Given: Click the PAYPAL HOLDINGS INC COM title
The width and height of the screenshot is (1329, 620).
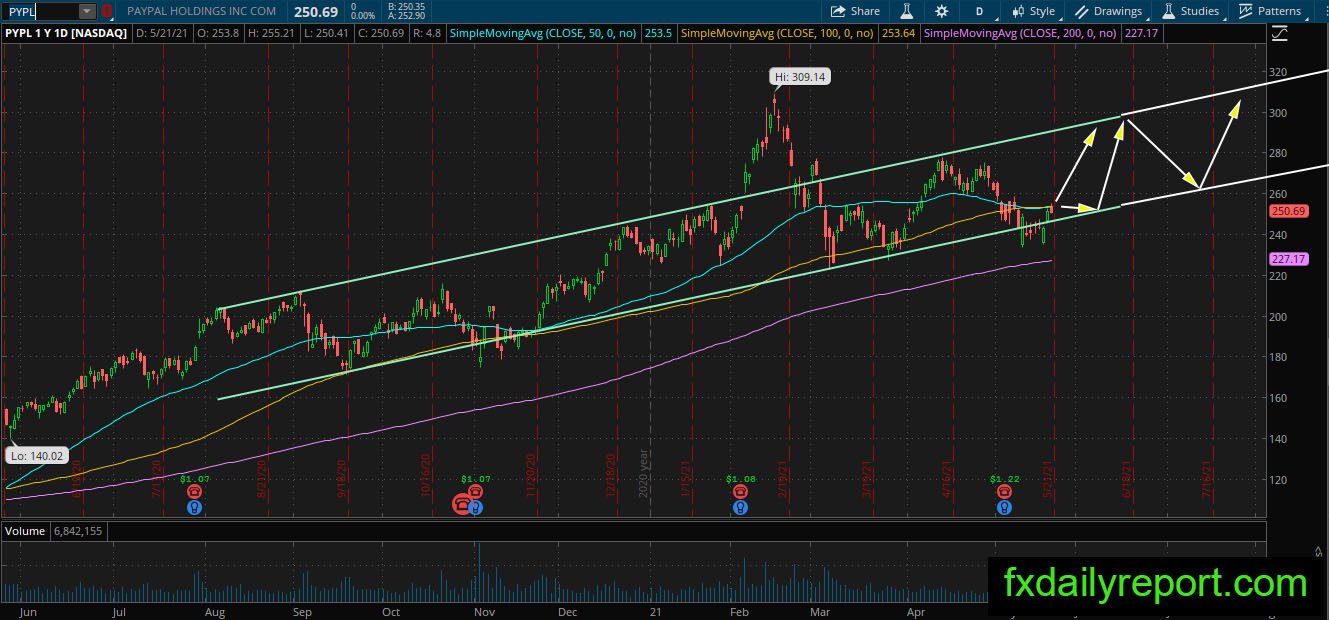Looking at the screenshot, I should coord(202,11).
